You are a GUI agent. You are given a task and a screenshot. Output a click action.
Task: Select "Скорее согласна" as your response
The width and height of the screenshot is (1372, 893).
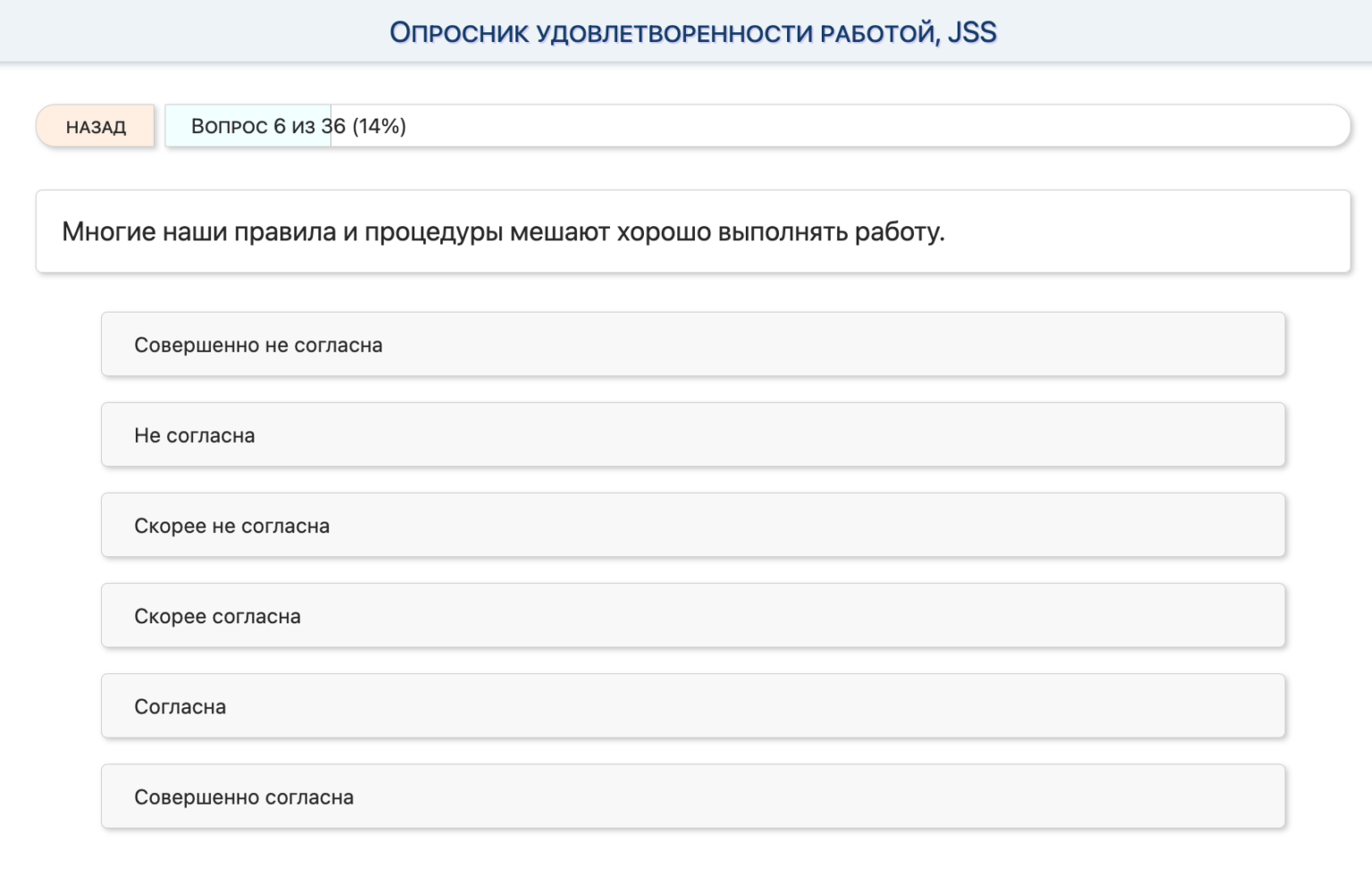pos(692,615)
